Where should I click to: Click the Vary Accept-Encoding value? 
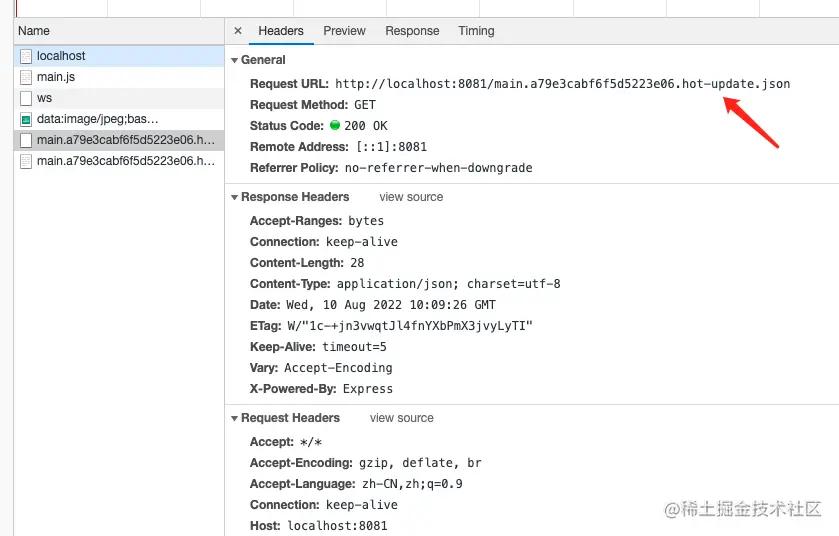338,368
